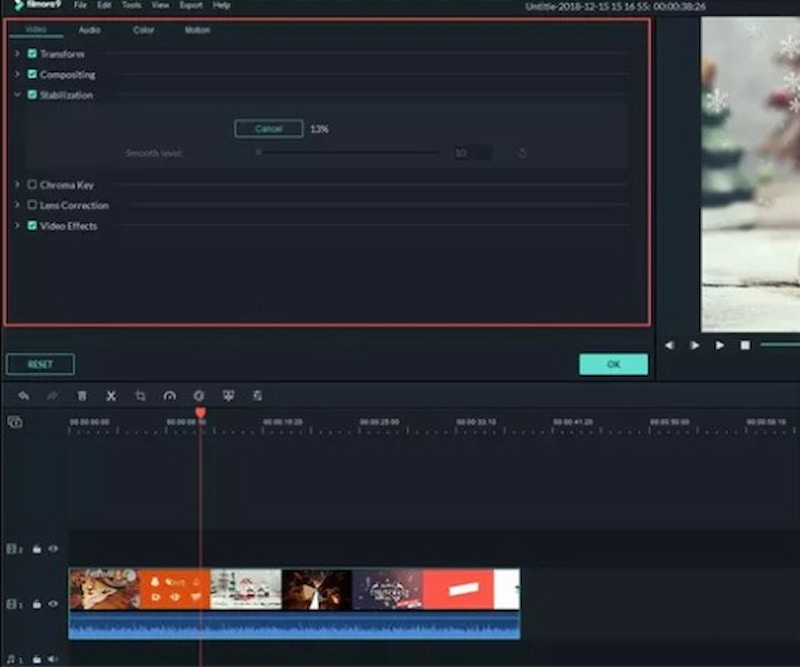Click the Speed control icon in the toolbar

pos(170,396)
